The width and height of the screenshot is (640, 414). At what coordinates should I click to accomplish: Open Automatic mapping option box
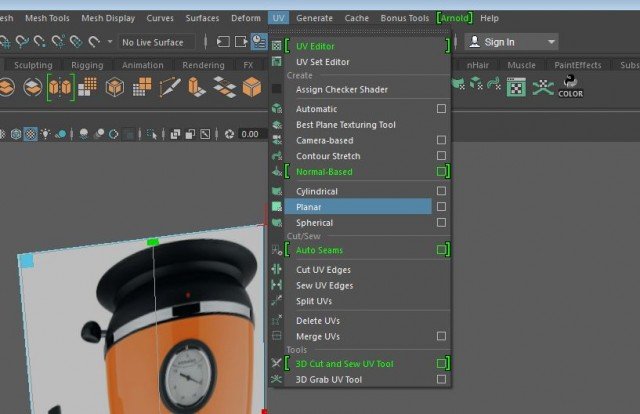click(x=441, y=109)
